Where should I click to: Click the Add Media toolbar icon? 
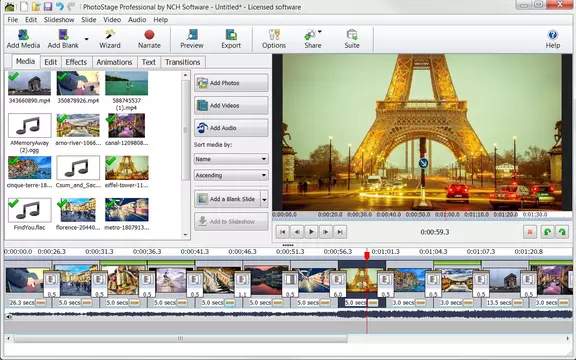pos(23,39)
